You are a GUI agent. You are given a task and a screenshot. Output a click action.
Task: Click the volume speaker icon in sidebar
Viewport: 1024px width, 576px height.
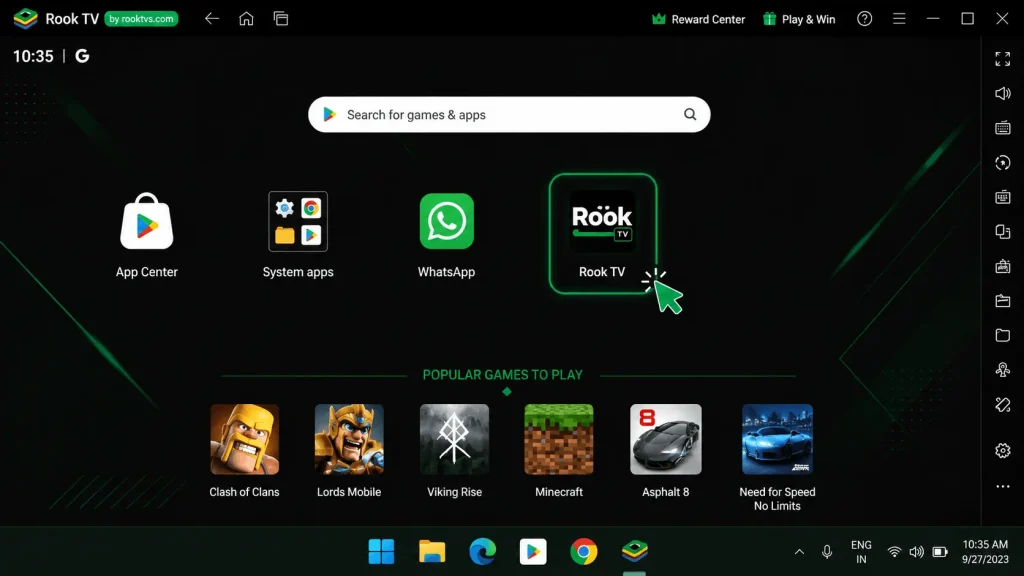click(x=1002, y=93)
